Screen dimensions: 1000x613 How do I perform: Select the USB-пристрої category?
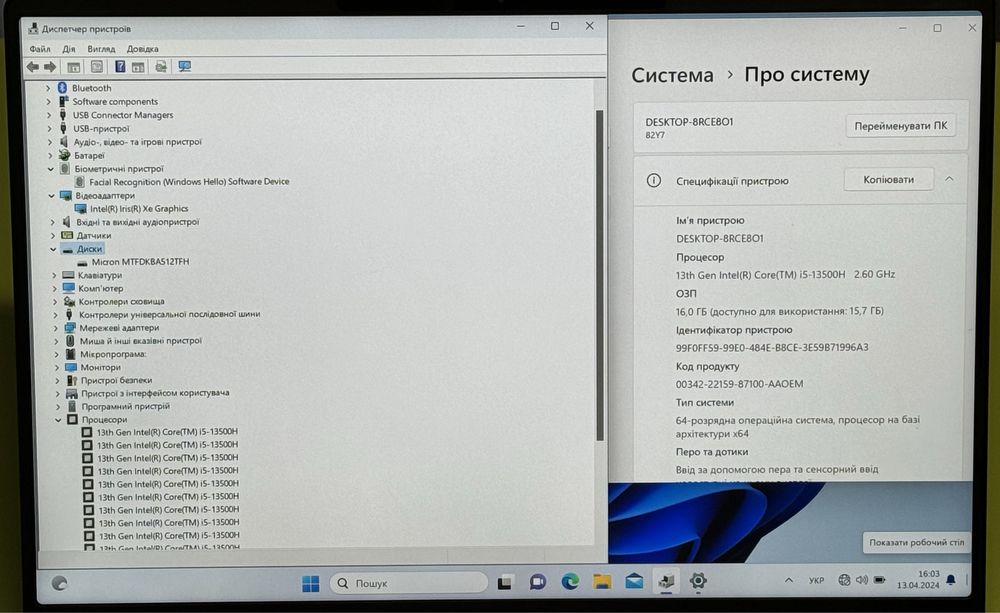click(101, 128)
